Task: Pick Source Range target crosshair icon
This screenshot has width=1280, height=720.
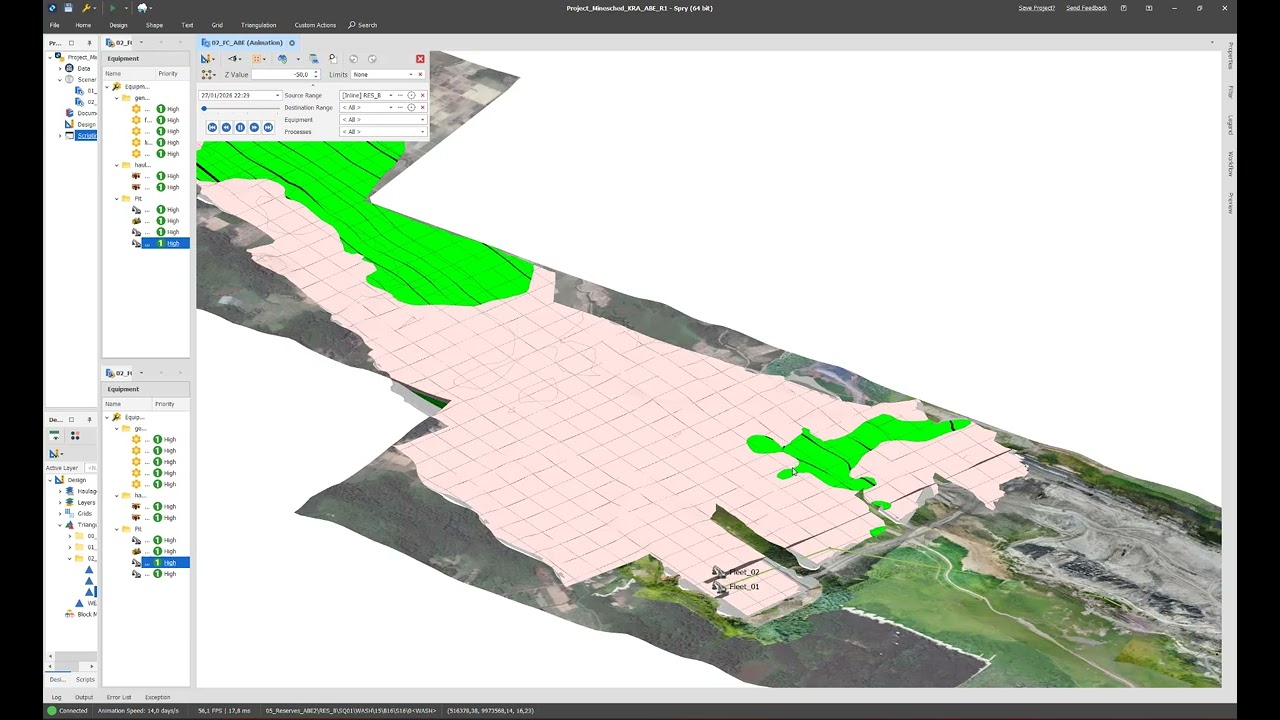Action: pos(411,95)
